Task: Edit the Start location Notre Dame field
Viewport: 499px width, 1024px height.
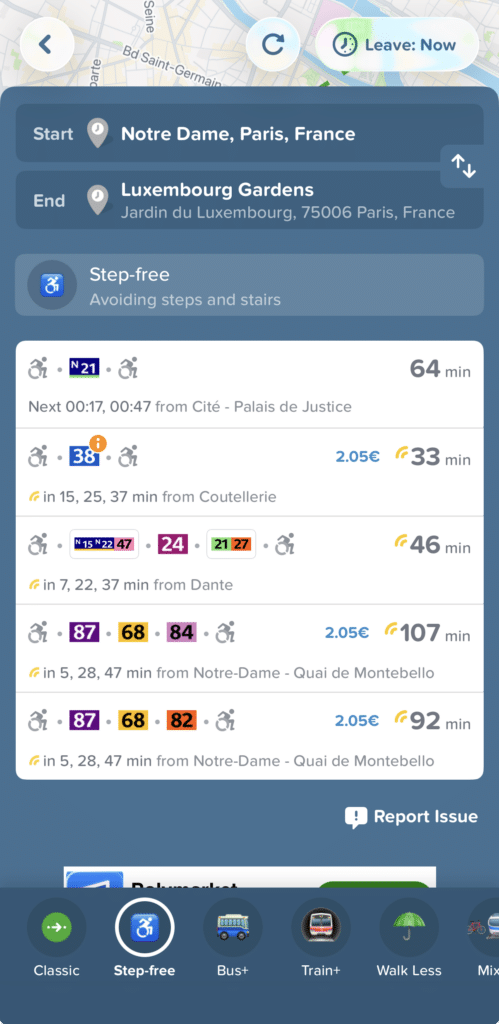Action: coord(250,133)
